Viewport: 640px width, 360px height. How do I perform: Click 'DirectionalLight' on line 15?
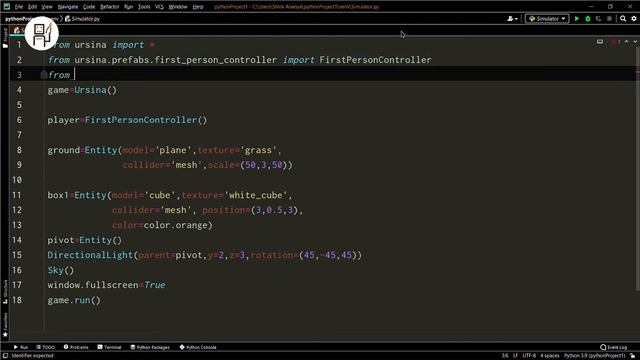90,255
